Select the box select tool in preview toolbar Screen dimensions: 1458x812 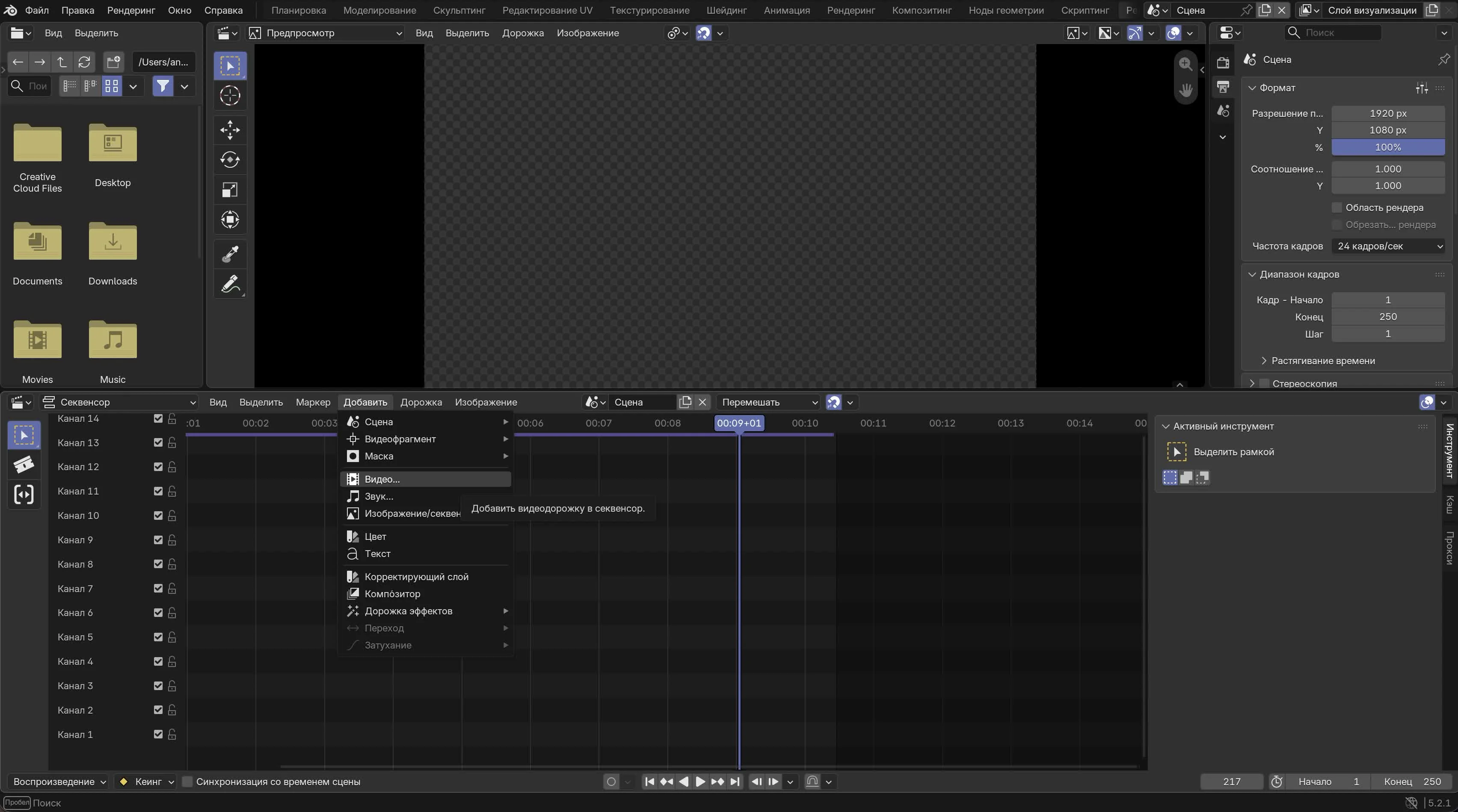[x=230, y=66]
